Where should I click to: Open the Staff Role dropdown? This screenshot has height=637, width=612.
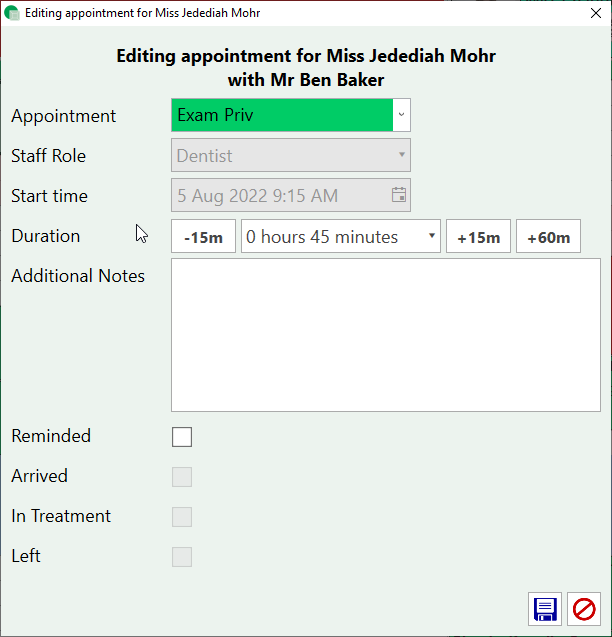point(290,155)
